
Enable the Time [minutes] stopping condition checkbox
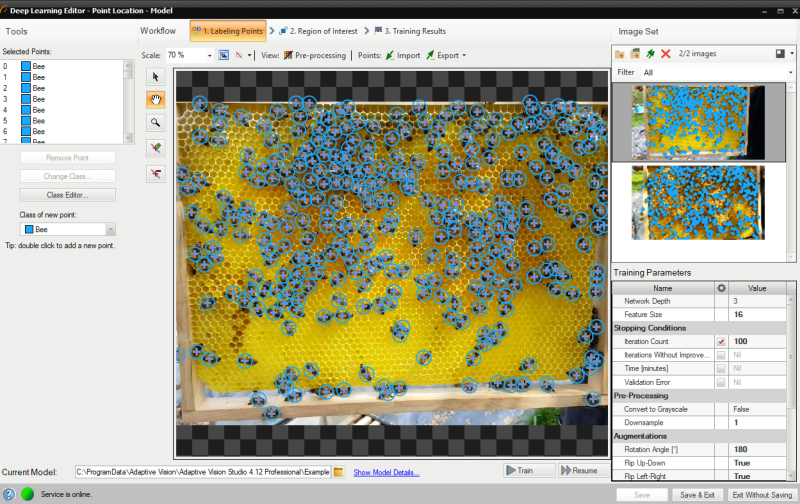tap(721, 368)
